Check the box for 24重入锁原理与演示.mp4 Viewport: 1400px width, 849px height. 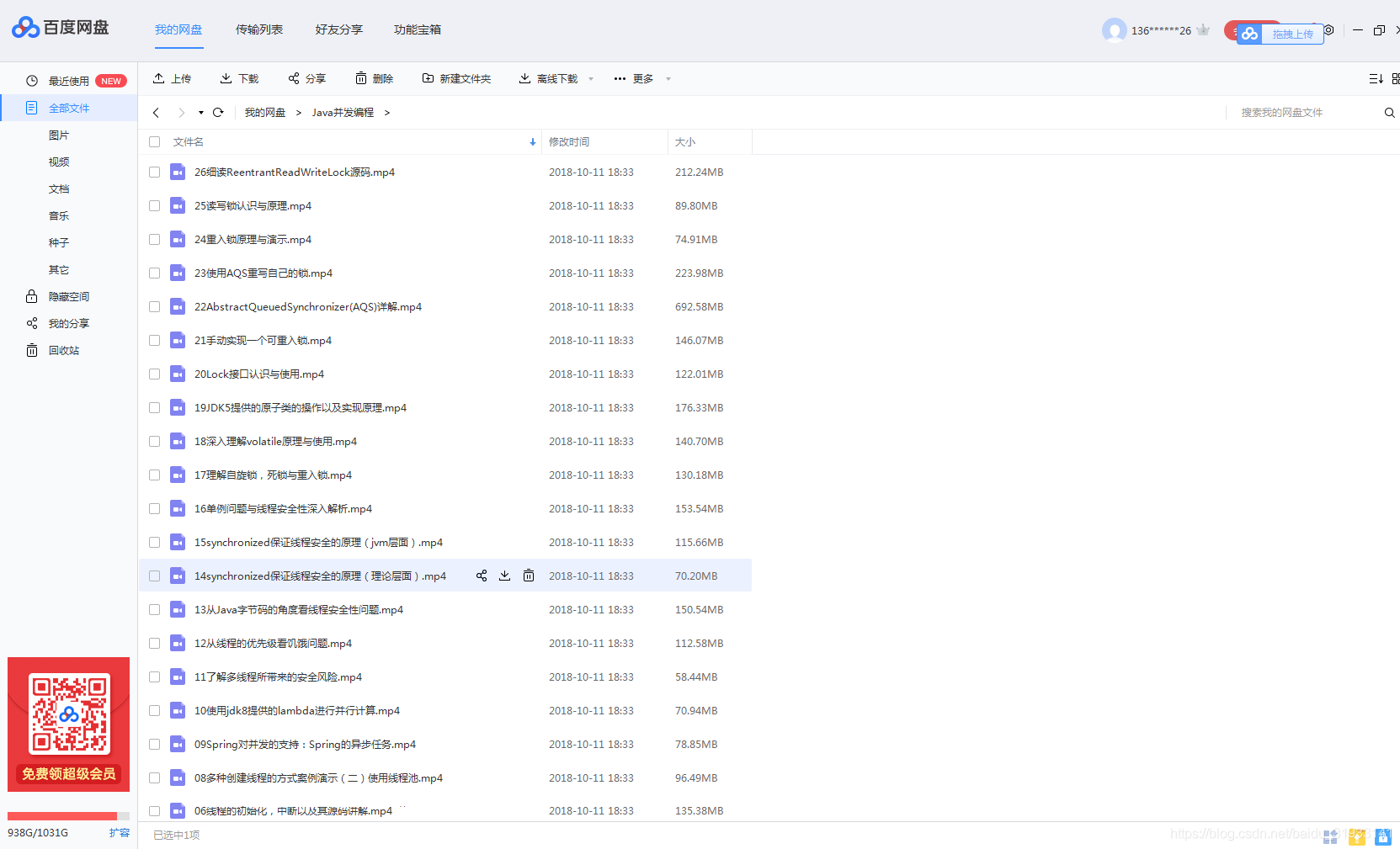tap(154, 239)
